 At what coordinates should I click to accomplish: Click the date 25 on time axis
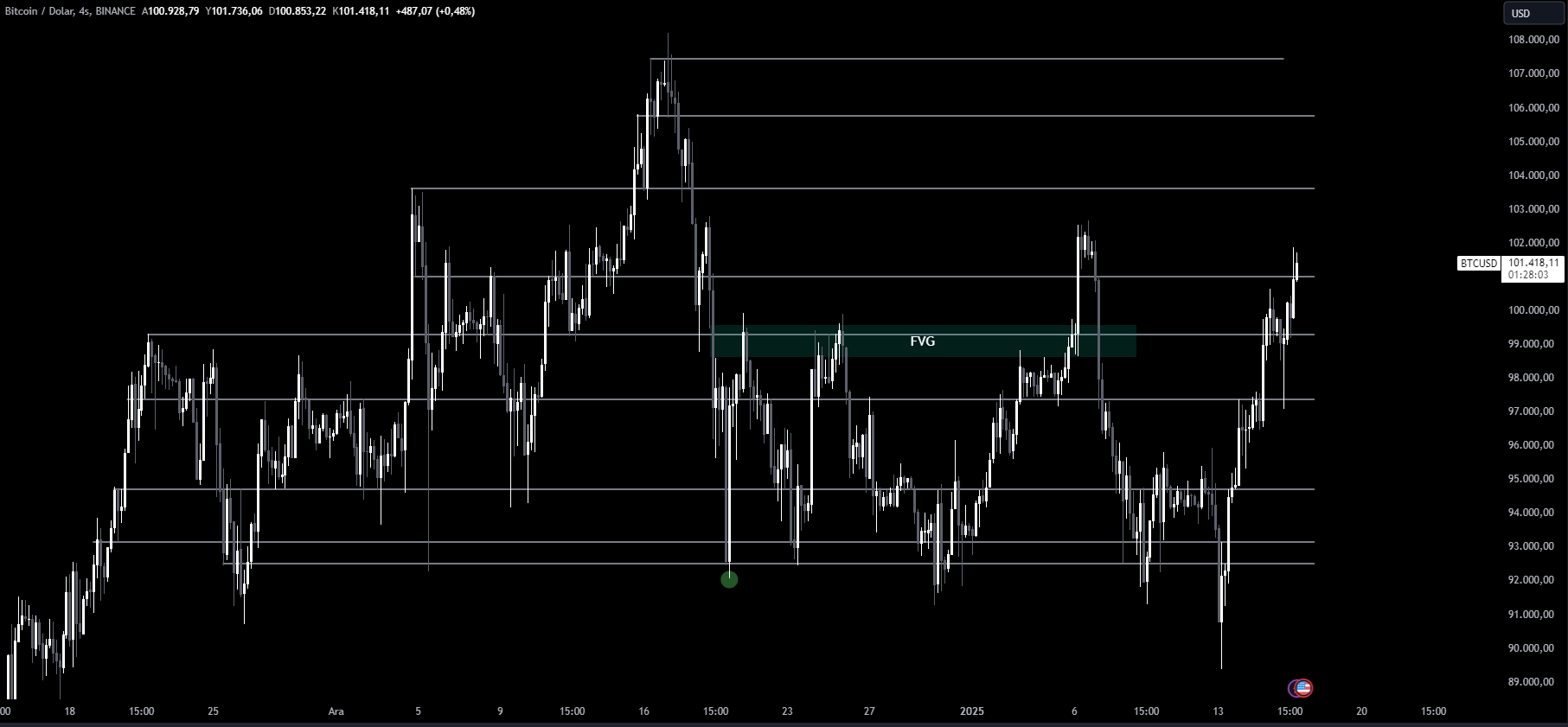pos(214,711)
